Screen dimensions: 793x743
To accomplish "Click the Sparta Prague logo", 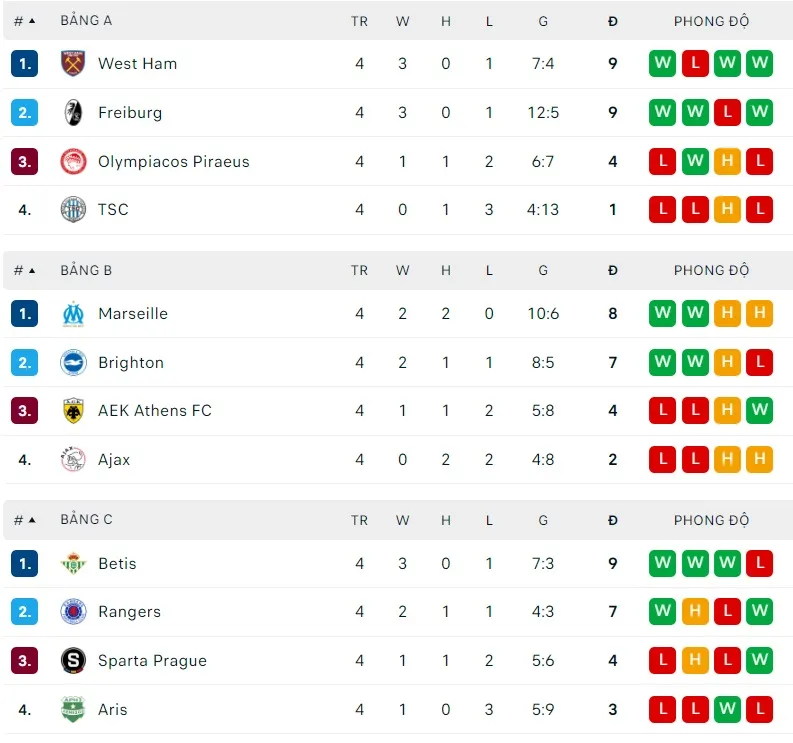I will (x=73, y=660).
